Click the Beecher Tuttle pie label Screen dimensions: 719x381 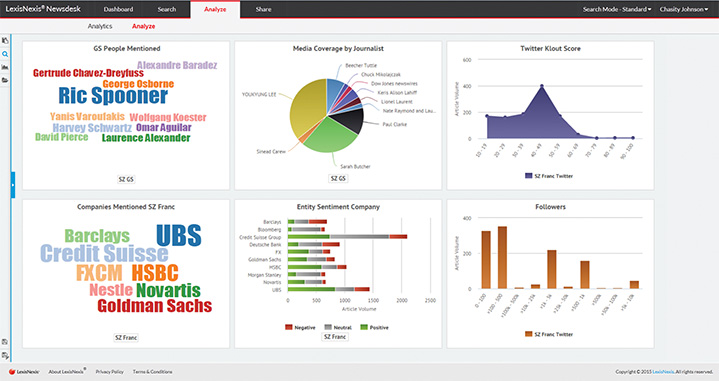tap(361, 66)
